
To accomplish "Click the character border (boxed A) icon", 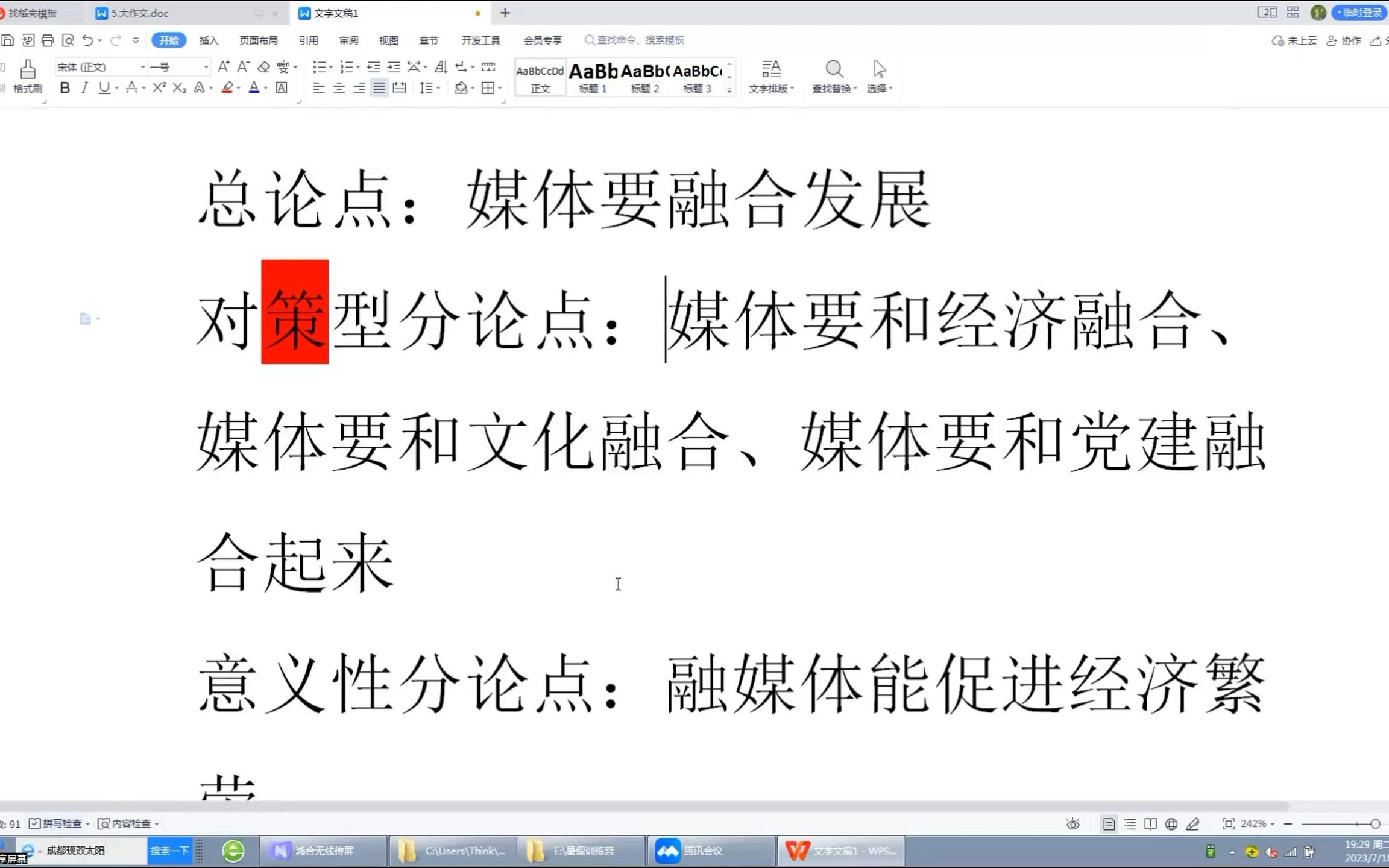I will tap(282, 88).
